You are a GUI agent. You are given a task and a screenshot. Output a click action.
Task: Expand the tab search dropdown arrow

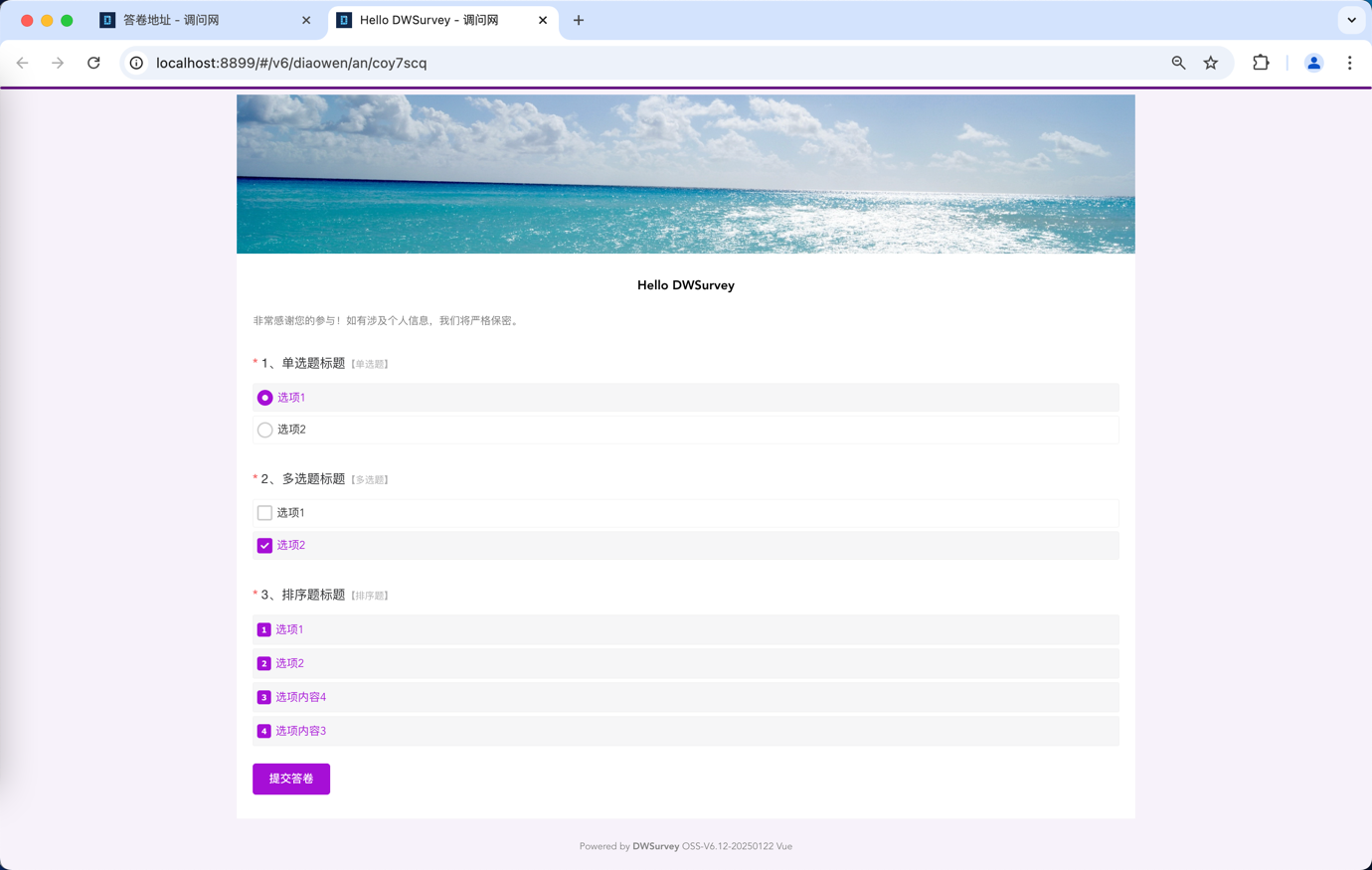pos(1351,20)
